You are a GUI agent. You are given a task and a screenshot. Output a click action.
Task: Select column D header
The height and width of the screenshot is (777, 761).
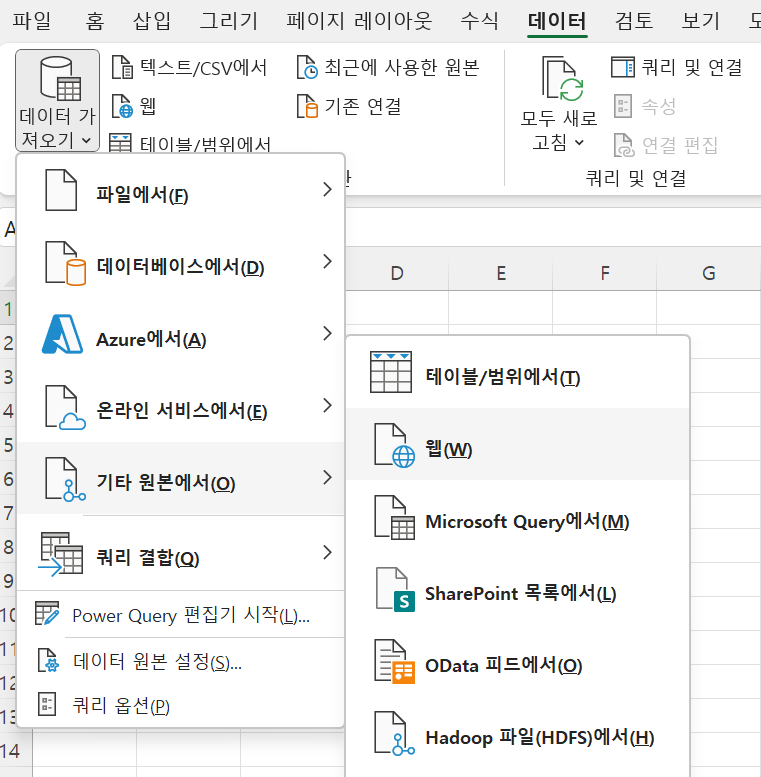coord(397,273)
